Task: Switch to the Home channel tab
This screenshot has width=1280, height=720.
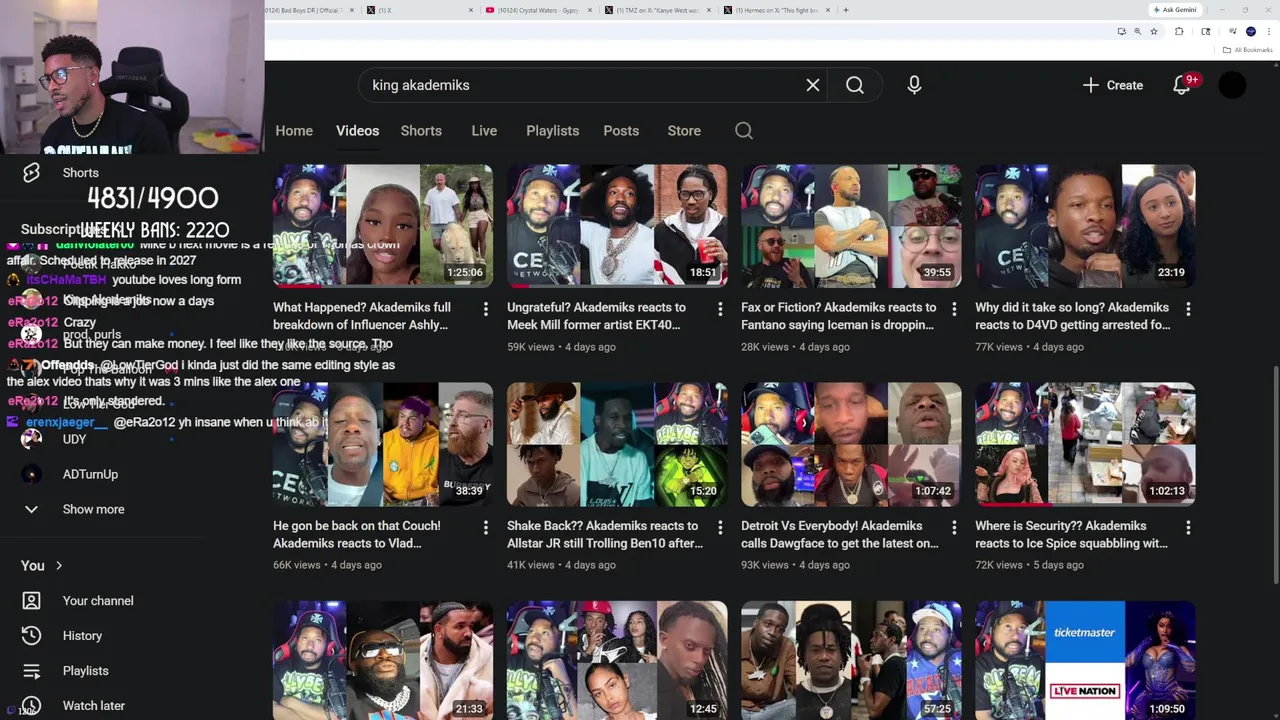Action: coord(294,130)
